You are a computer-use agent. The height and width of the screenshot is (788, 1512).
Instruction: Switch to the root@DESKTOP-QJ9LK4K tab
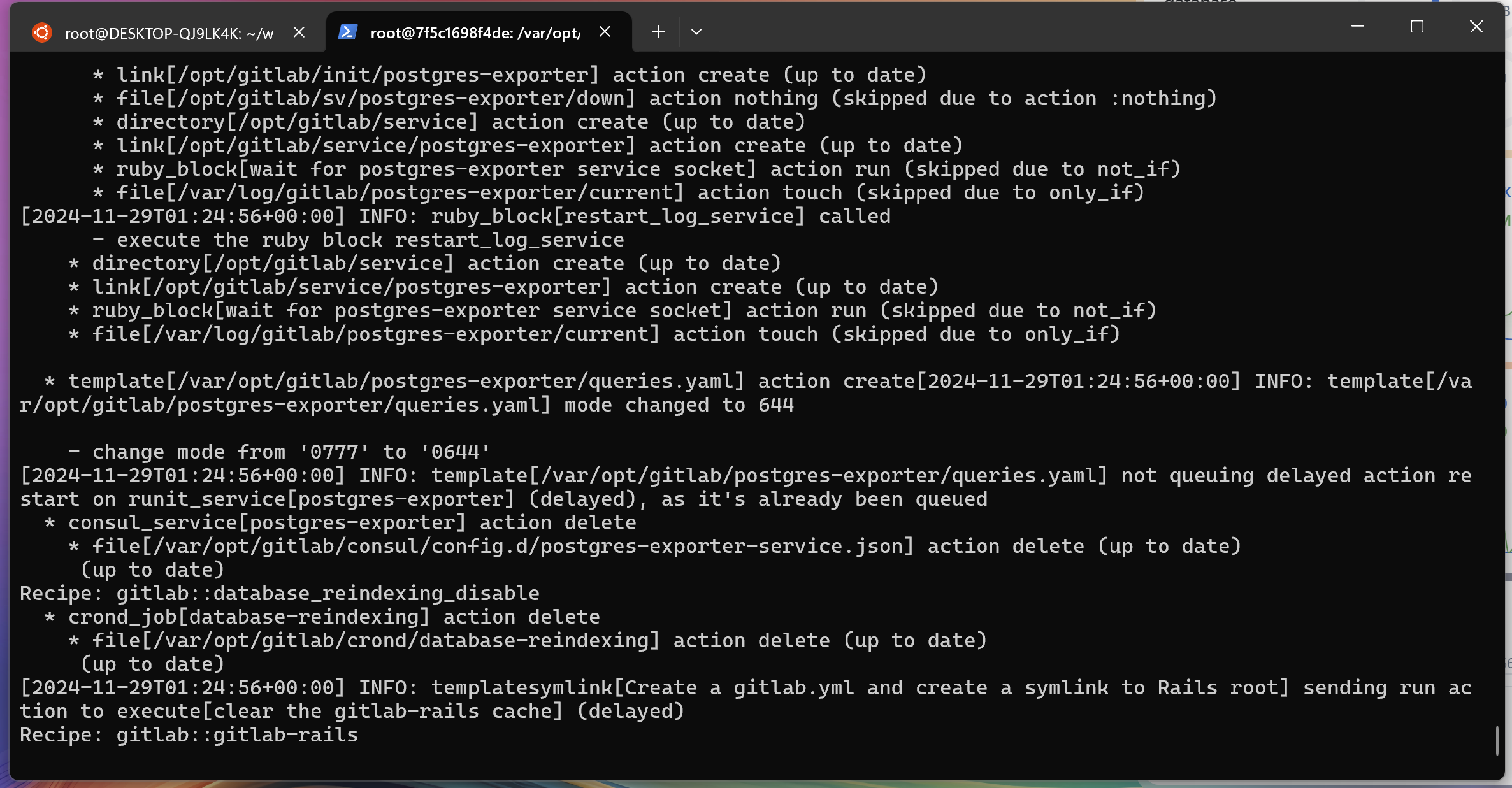pyautogui.click(x=169, y=32)
